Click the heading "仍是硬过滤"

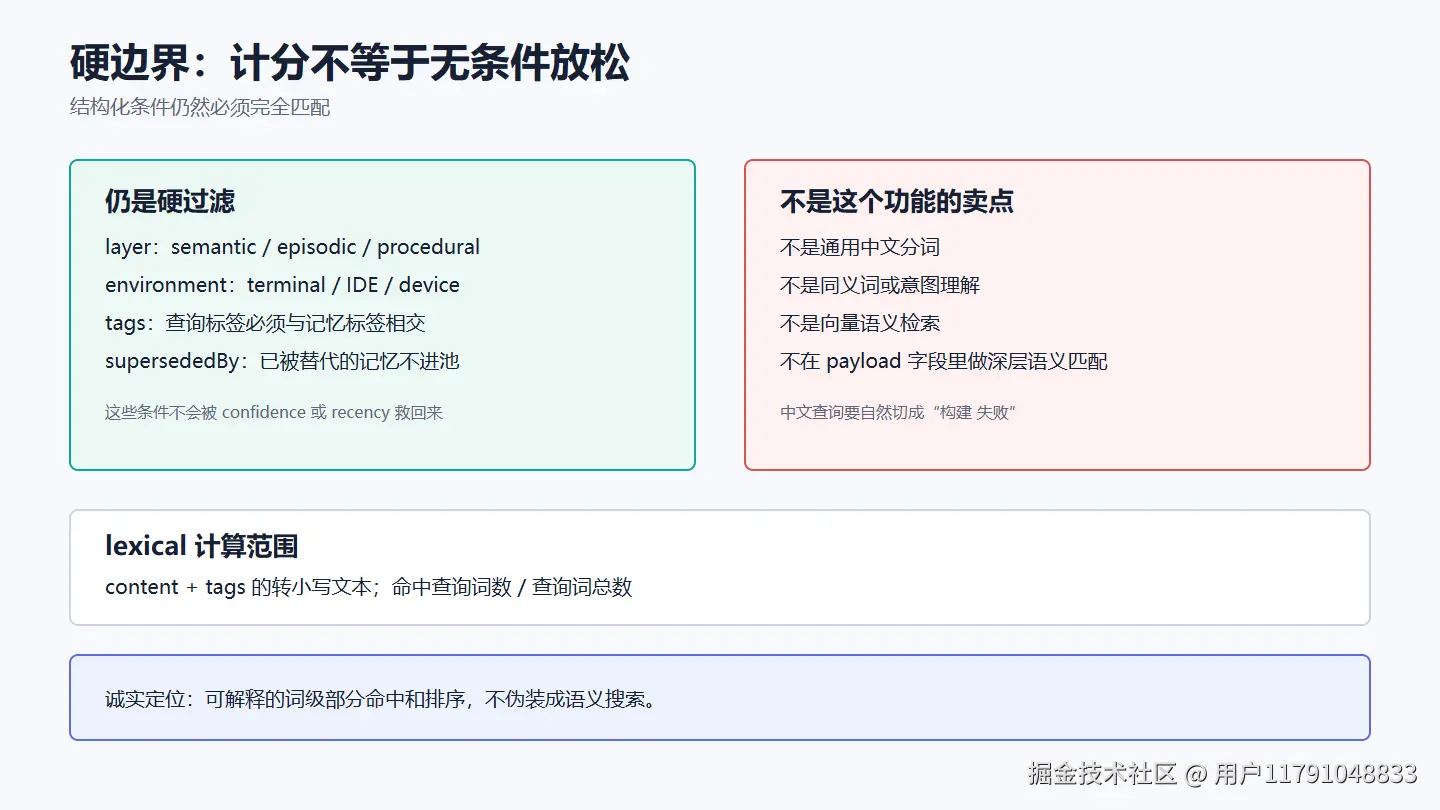(x=170, y=201)
